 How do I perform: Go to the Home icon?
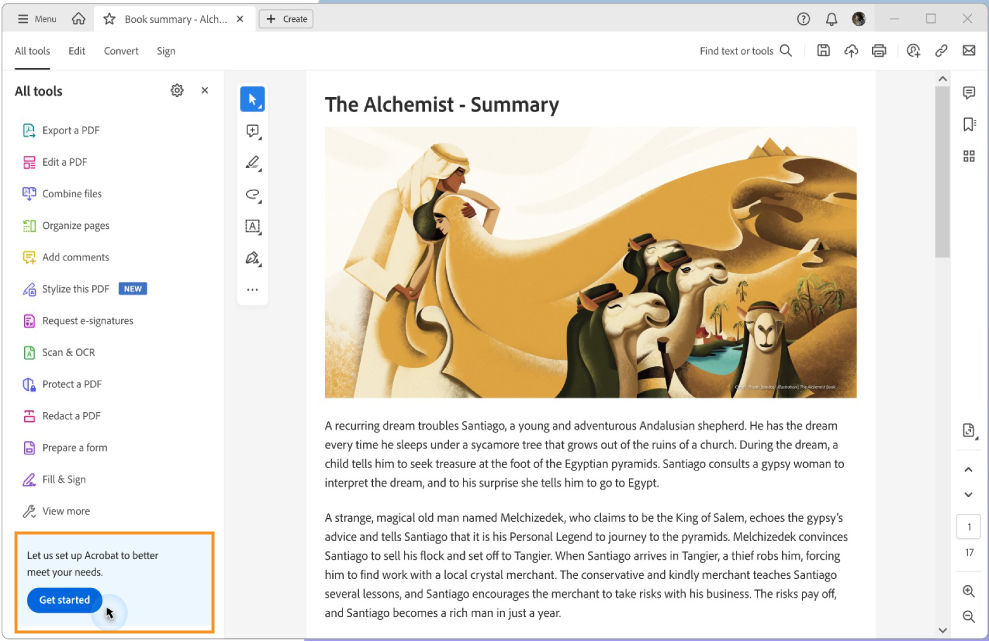point(78,19)
